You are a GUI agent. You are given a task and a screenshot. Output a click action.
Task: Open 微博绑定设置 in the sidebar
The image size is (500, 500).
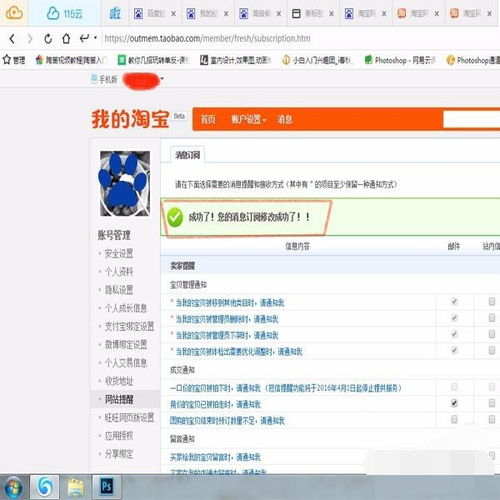pos(126,345)
